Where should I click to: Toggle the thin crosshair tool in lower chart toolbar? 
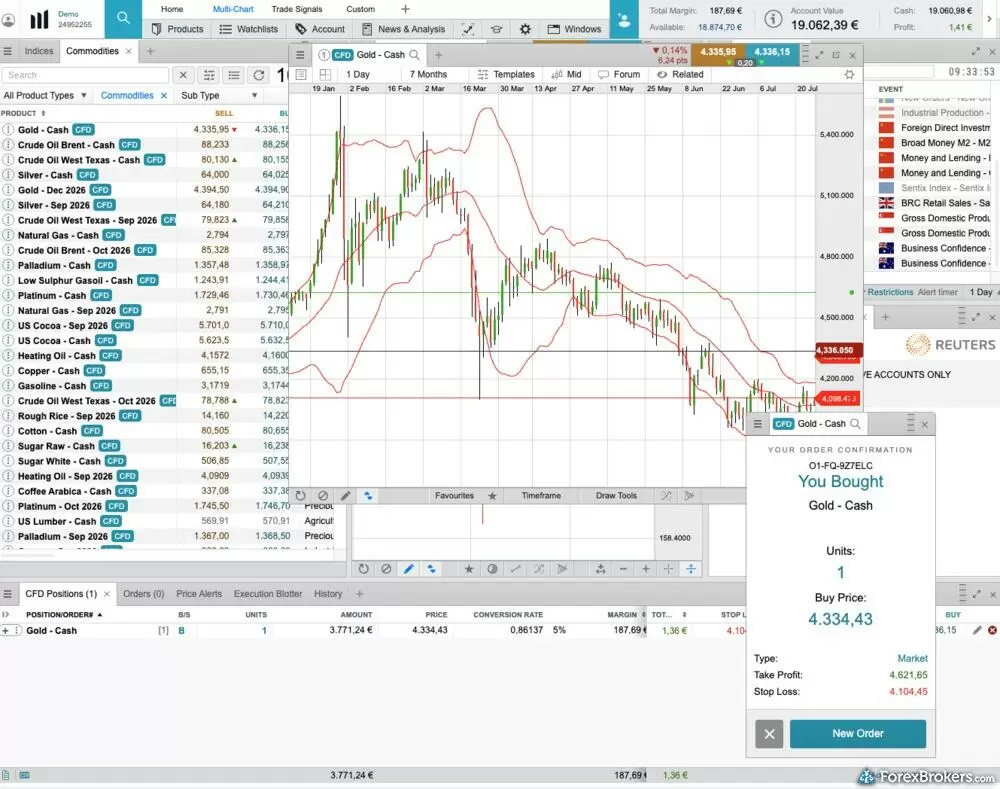point(668,569)
